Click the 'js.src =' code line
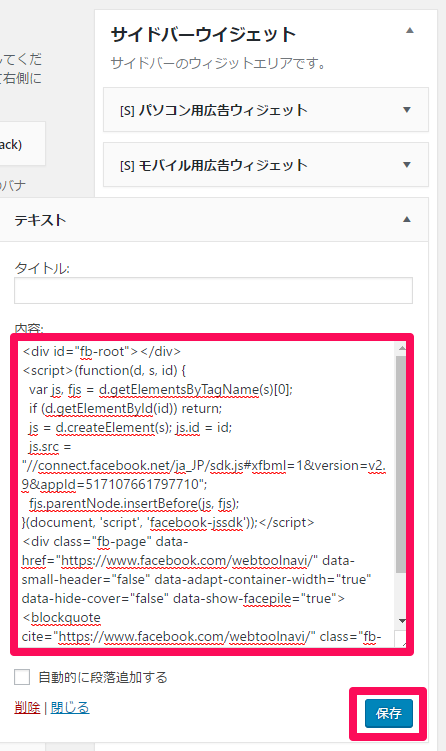The image size is (446, 751). coord(50,446)
